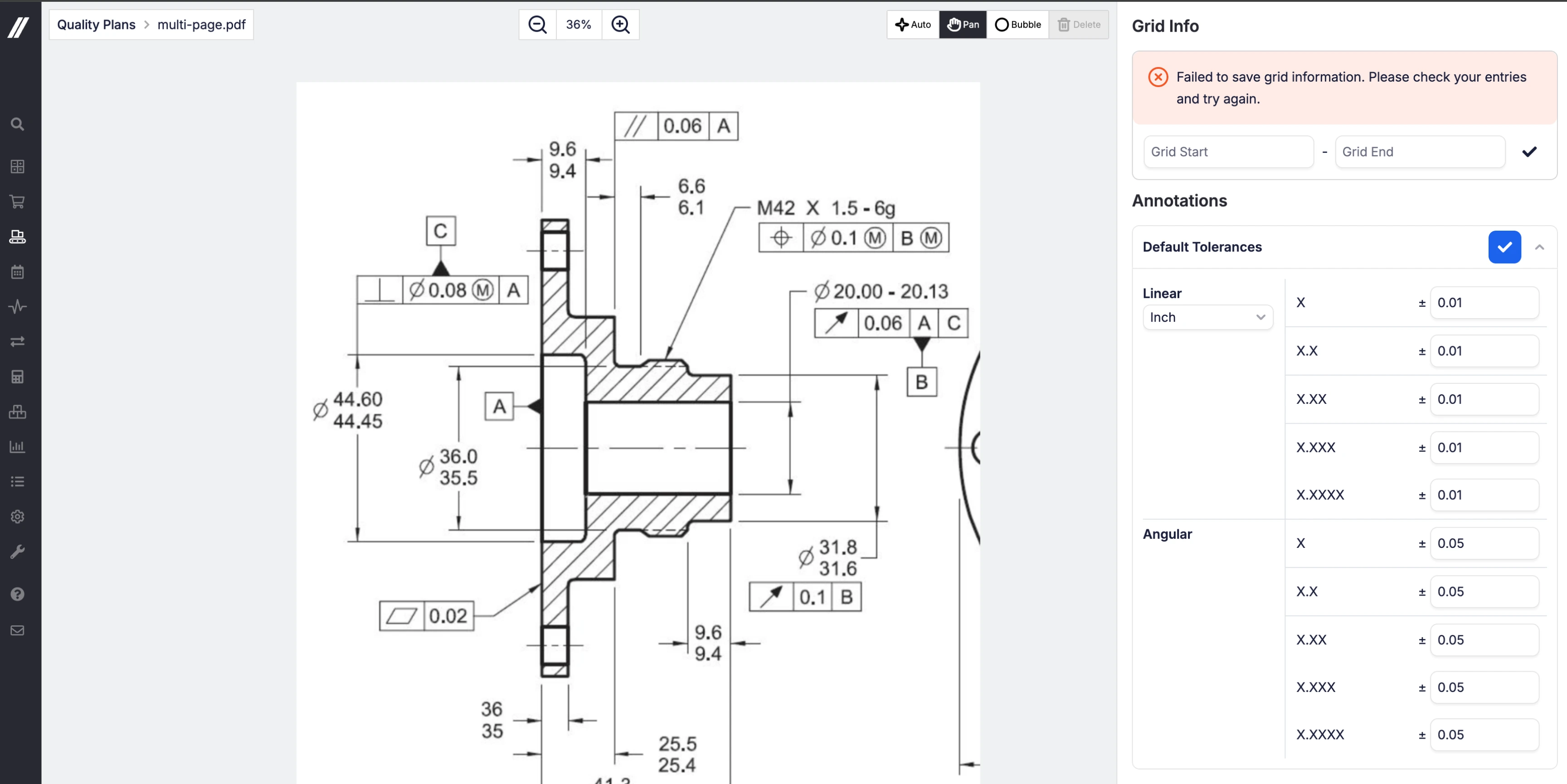Screen dimensions: 1567x784
Task: Open the calendar section in the sidebar
Action: (x=18, y=272)
